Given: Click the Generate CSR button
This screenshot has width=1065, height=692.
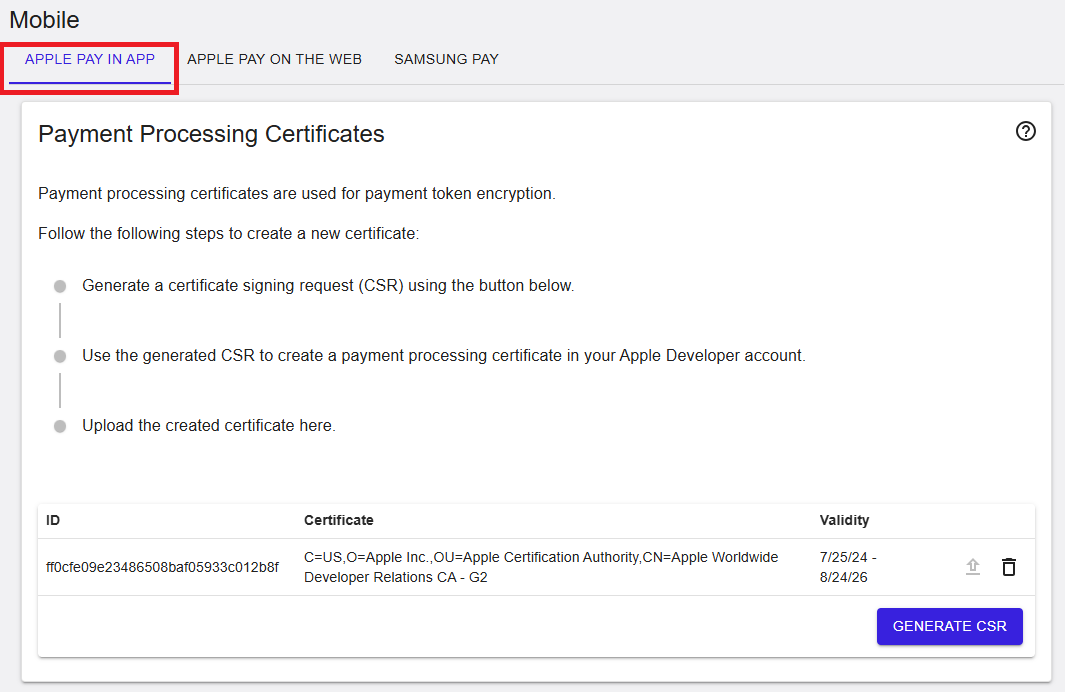Looking at the screenshot, I should (x=950, y=626).
